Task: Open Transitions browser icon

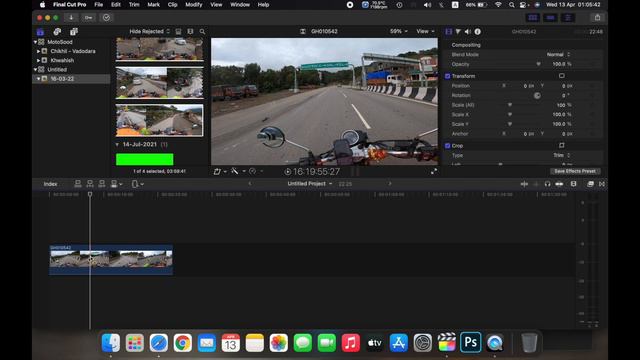Action: (x=602, y=184)
